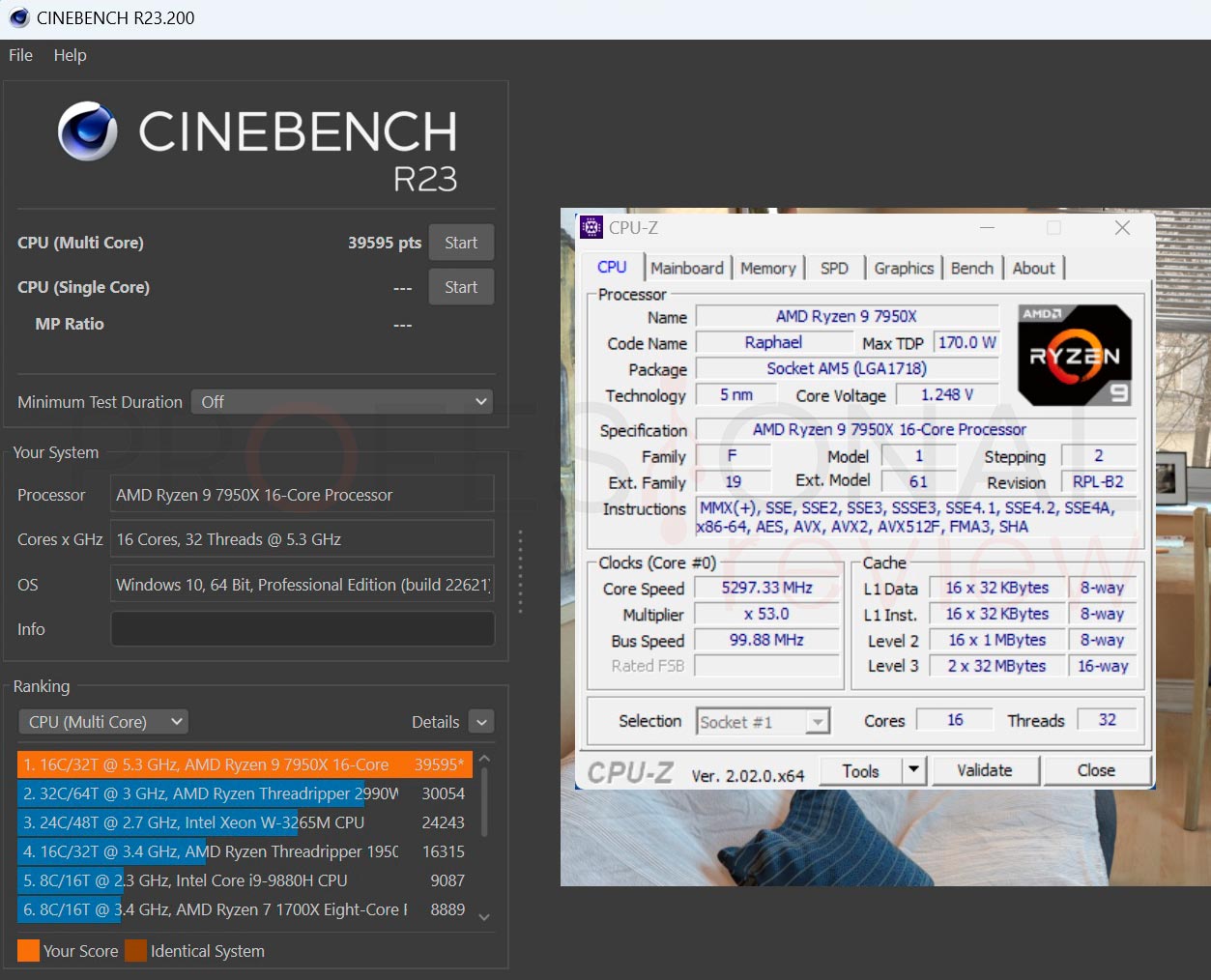Select the Intel Xeon W-3265M ranking row
The image size is (1211, 980).
pos(245,822)
